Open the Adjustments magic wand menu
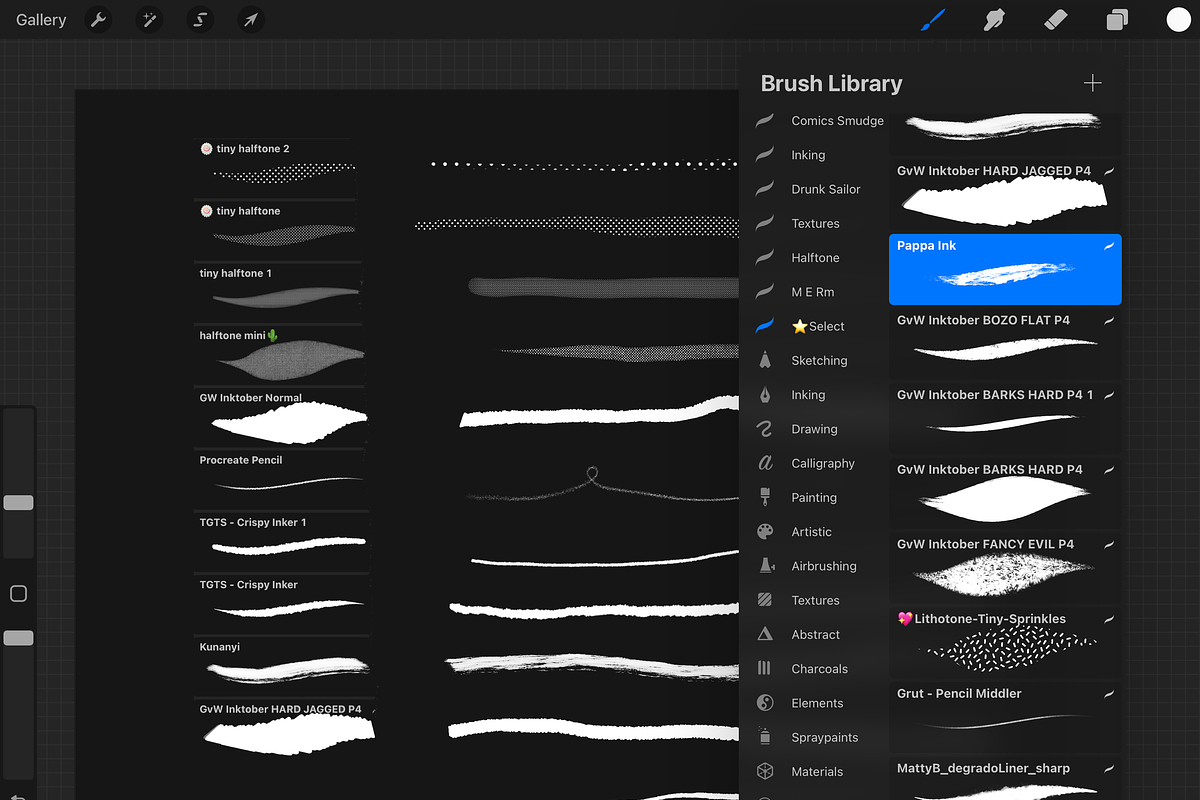This screenshot has height=800, width=1200. [149, 19]
